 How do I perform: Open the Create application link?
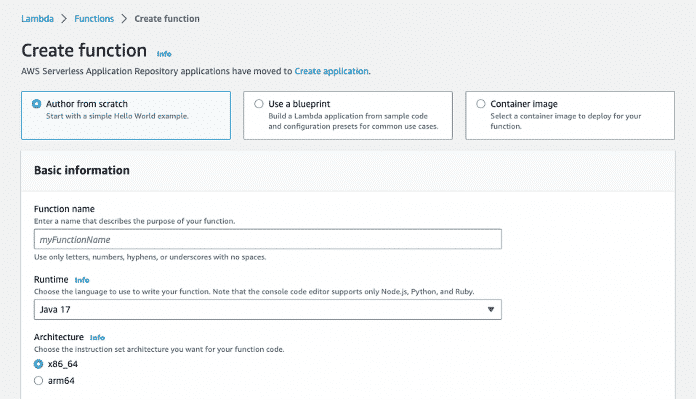(x=331, y=71)
